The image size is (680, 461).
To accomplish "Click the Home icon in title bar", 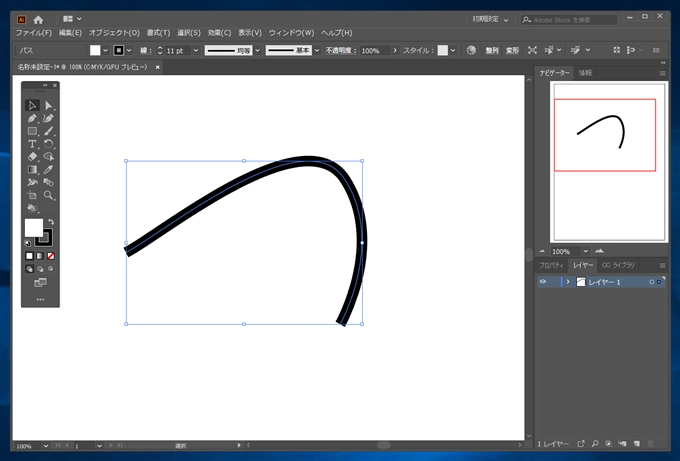I will [38, 20].
